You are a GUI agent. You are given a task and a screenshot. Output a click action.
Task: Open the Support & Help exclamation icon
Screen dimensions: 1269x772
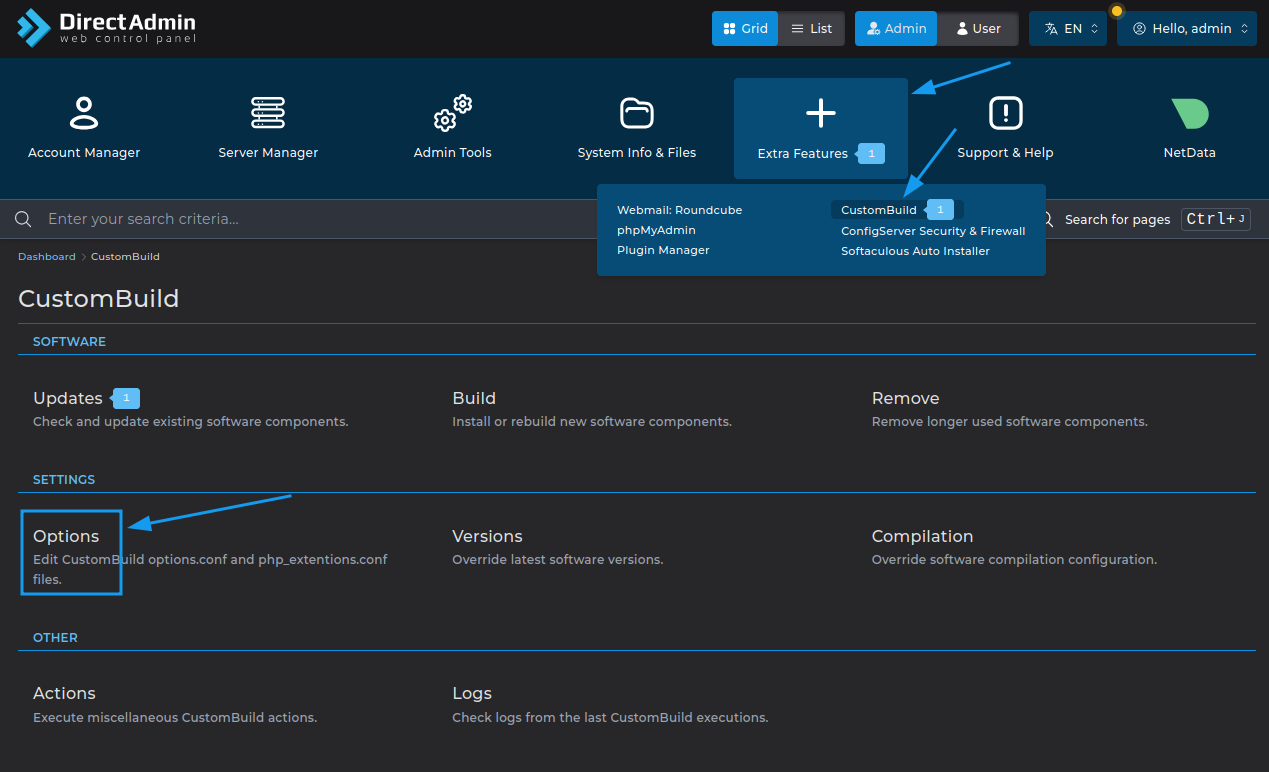pos(1005,113)
